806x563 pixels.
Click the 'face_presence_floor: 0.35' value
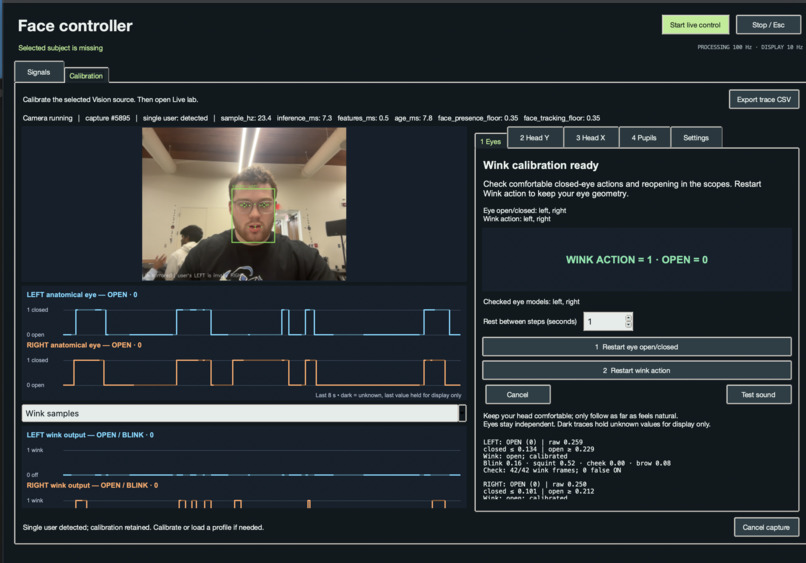(x=478, y=118)
